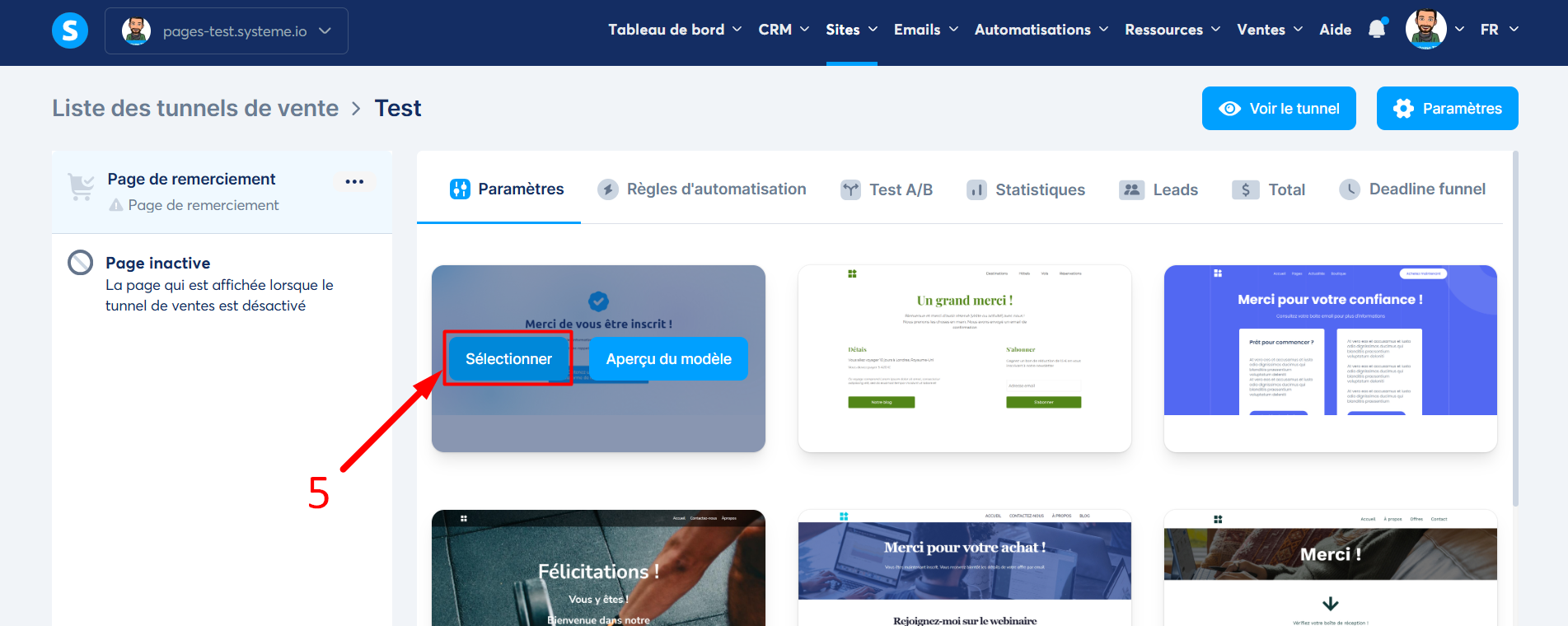Open the notifications bell
Image resolution: width=1568 pixels, height=626 pixels.
tap(1377, 30)
